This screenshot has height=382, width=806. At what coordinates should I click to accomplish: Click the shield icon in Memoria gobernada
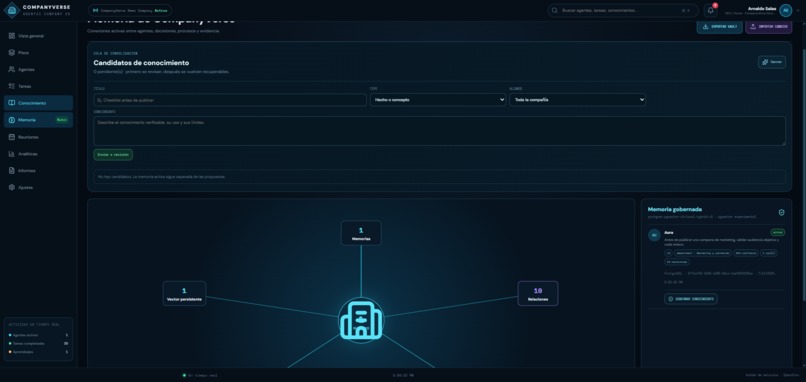tap(781, 212)
